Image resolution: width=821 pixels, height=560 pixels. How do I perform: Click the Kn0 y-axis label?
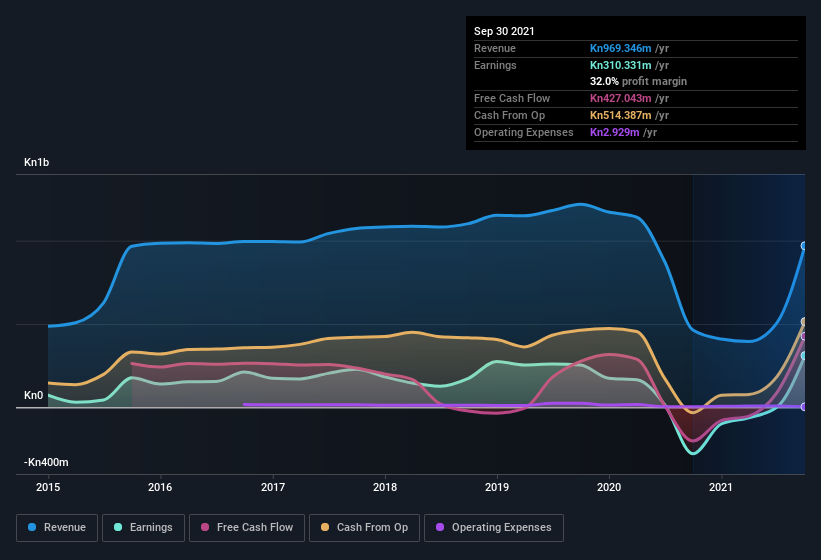point(34,395)
